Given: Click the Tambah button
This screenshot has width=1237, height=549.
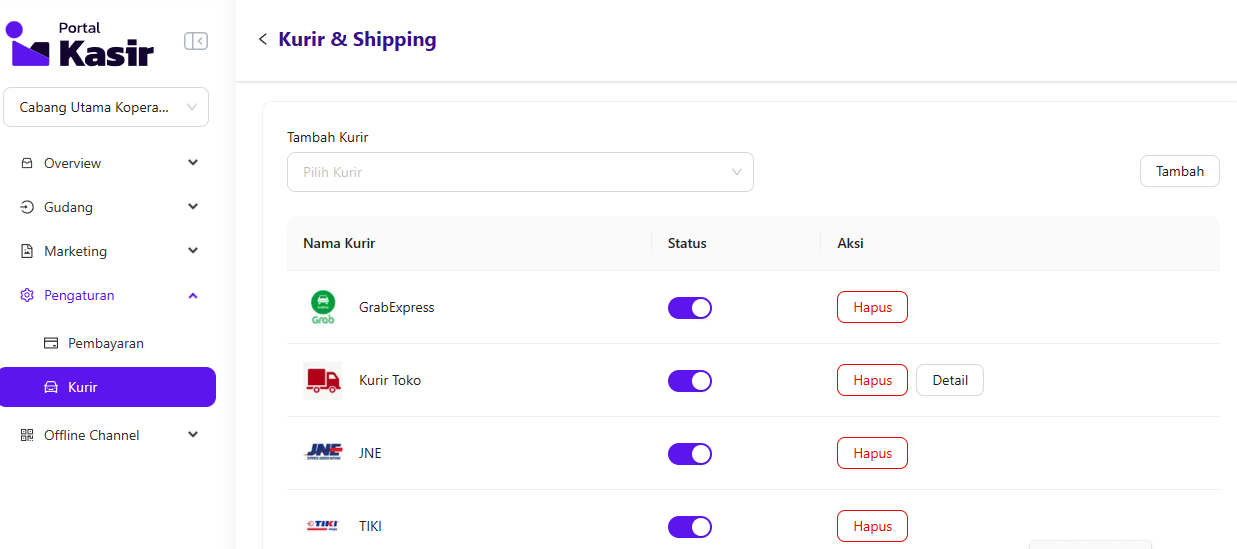Looking at the screenshot, I should coord(1179,171).
